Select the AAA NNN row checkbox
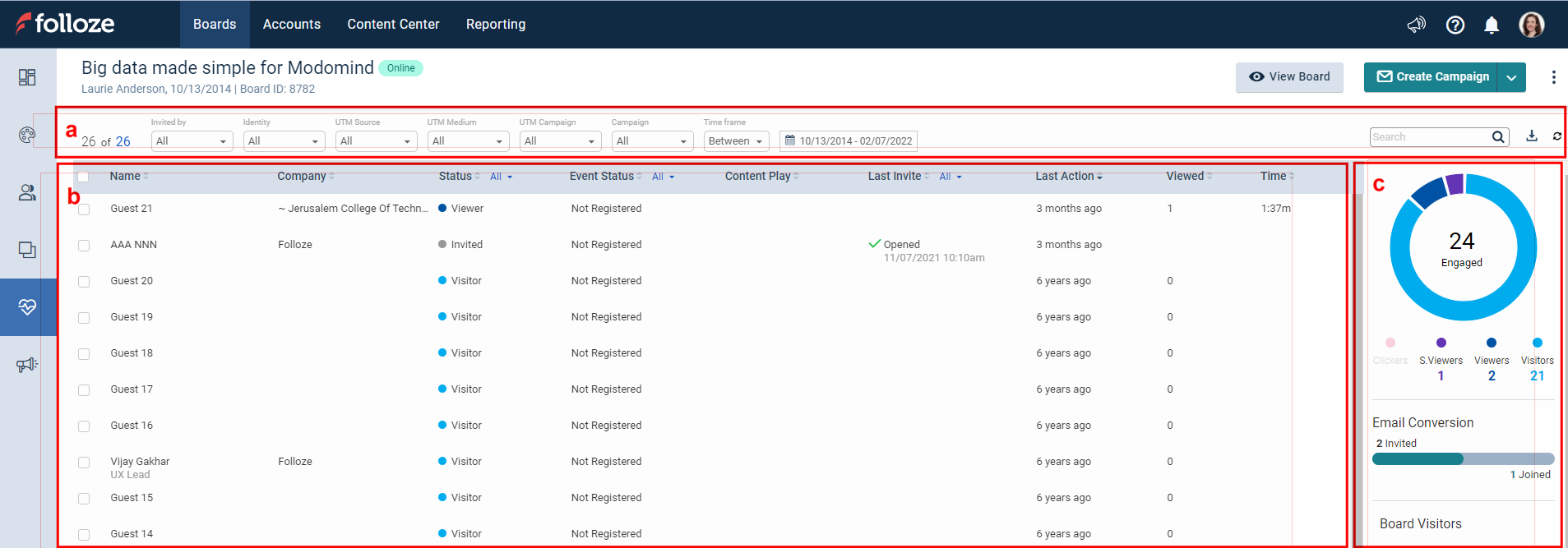This screenshot has width=1568, height=548. pyautogui.click(x=84, y=246)
